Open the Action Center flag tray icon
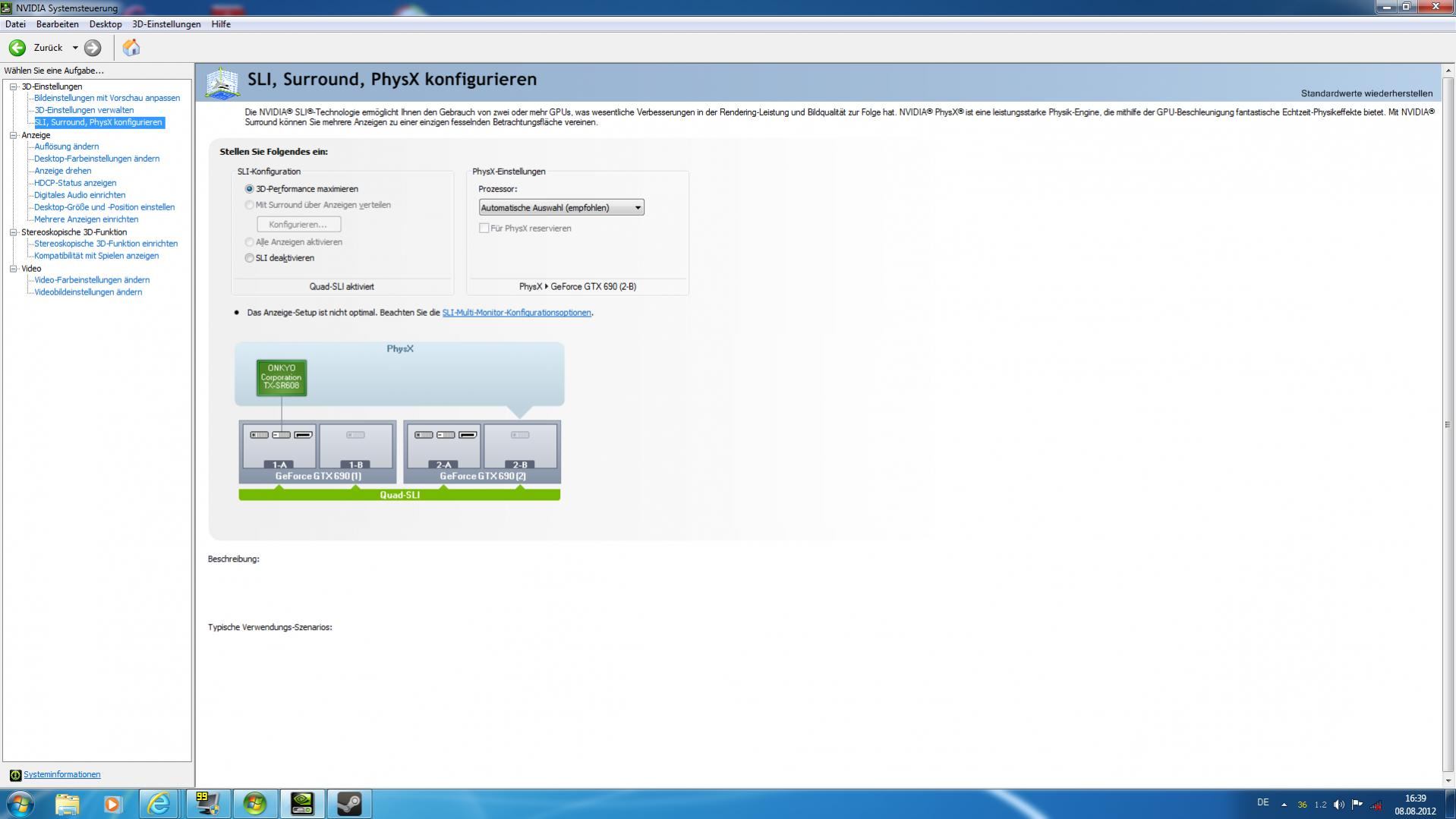This screenshot has height=819, width=1456. coord(1357,805)
